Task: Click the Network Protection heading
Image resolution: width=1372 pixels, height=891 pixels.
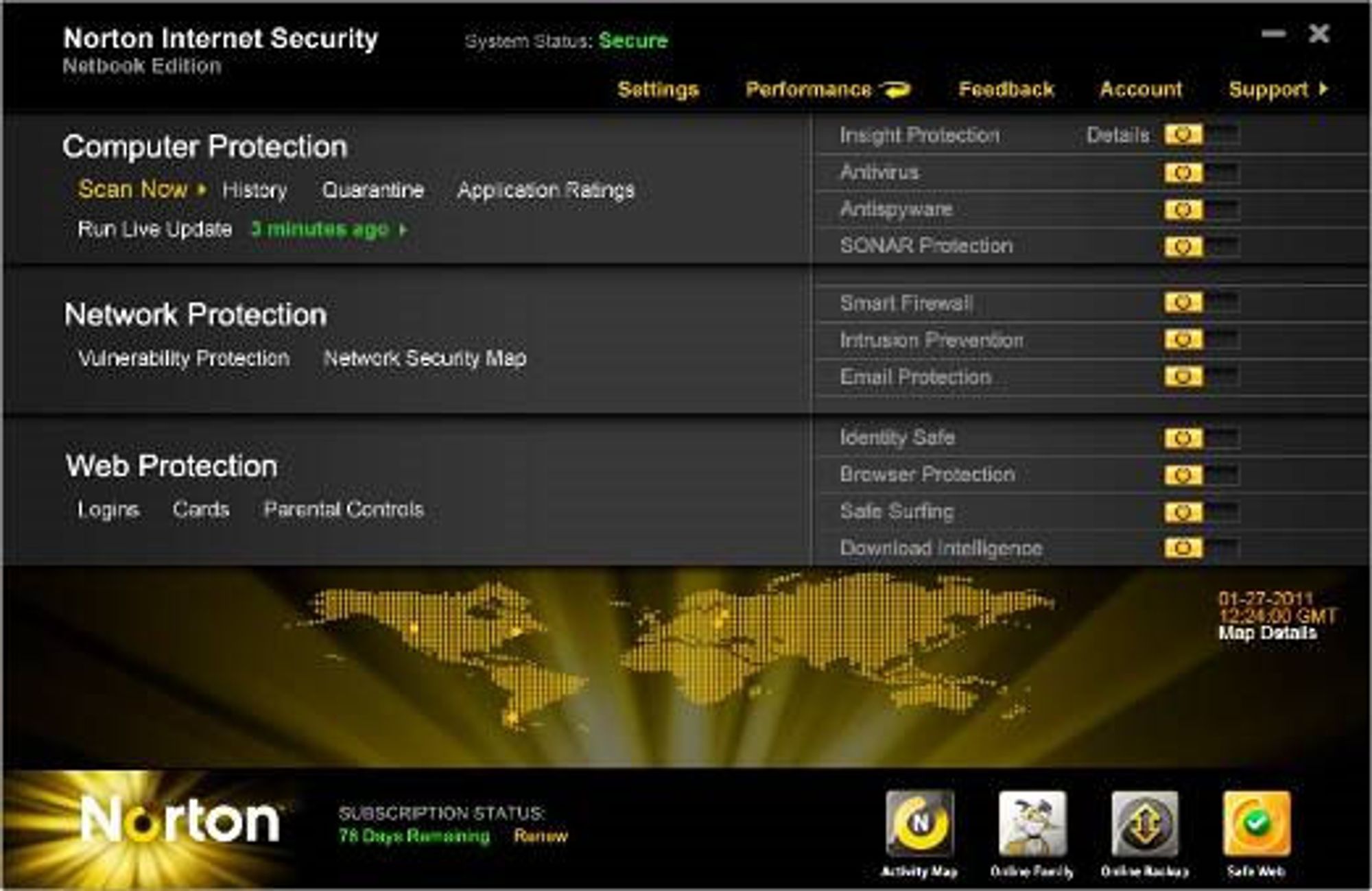Action: 196,315
